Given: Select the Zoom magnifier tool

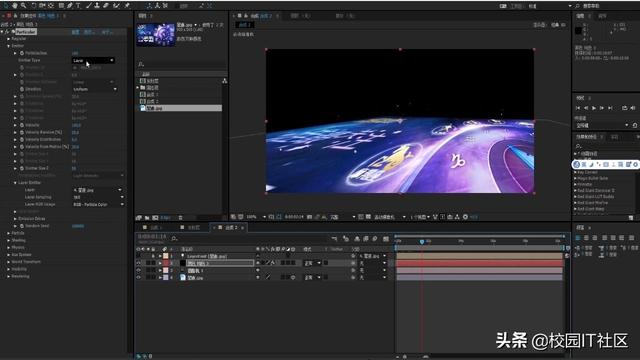Looking at the screenshot, I should tap(24, 5).
